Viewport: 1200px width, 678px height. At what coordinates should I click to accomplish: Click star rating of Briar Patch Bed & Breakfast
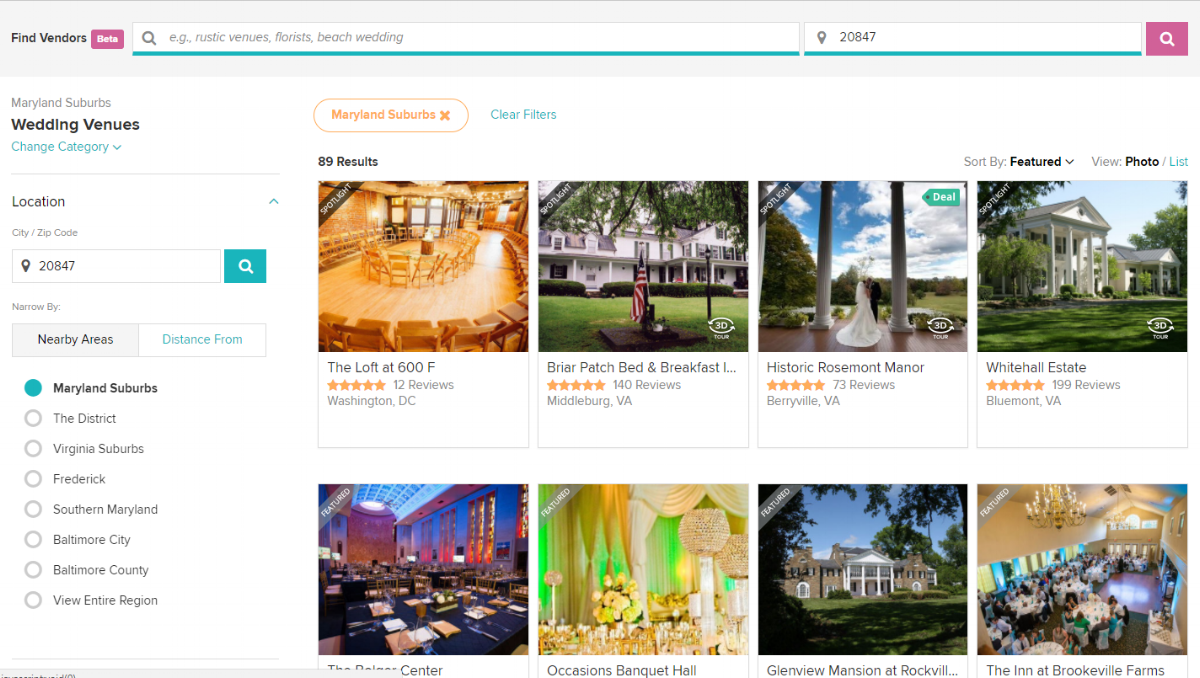click(x=576, y=385)
